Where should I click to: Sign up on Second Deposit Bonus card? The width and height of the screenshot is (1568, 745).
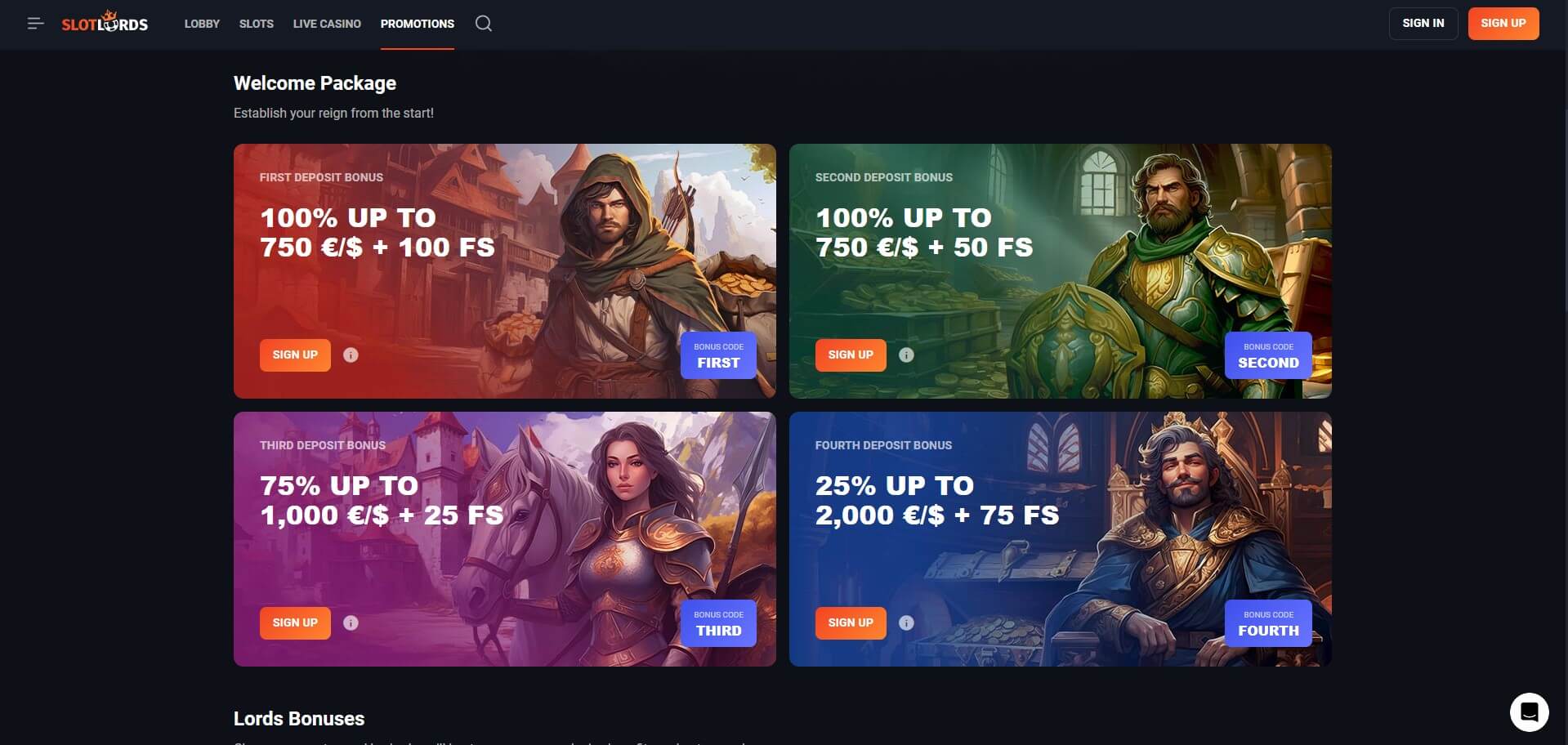pos(851,355)
